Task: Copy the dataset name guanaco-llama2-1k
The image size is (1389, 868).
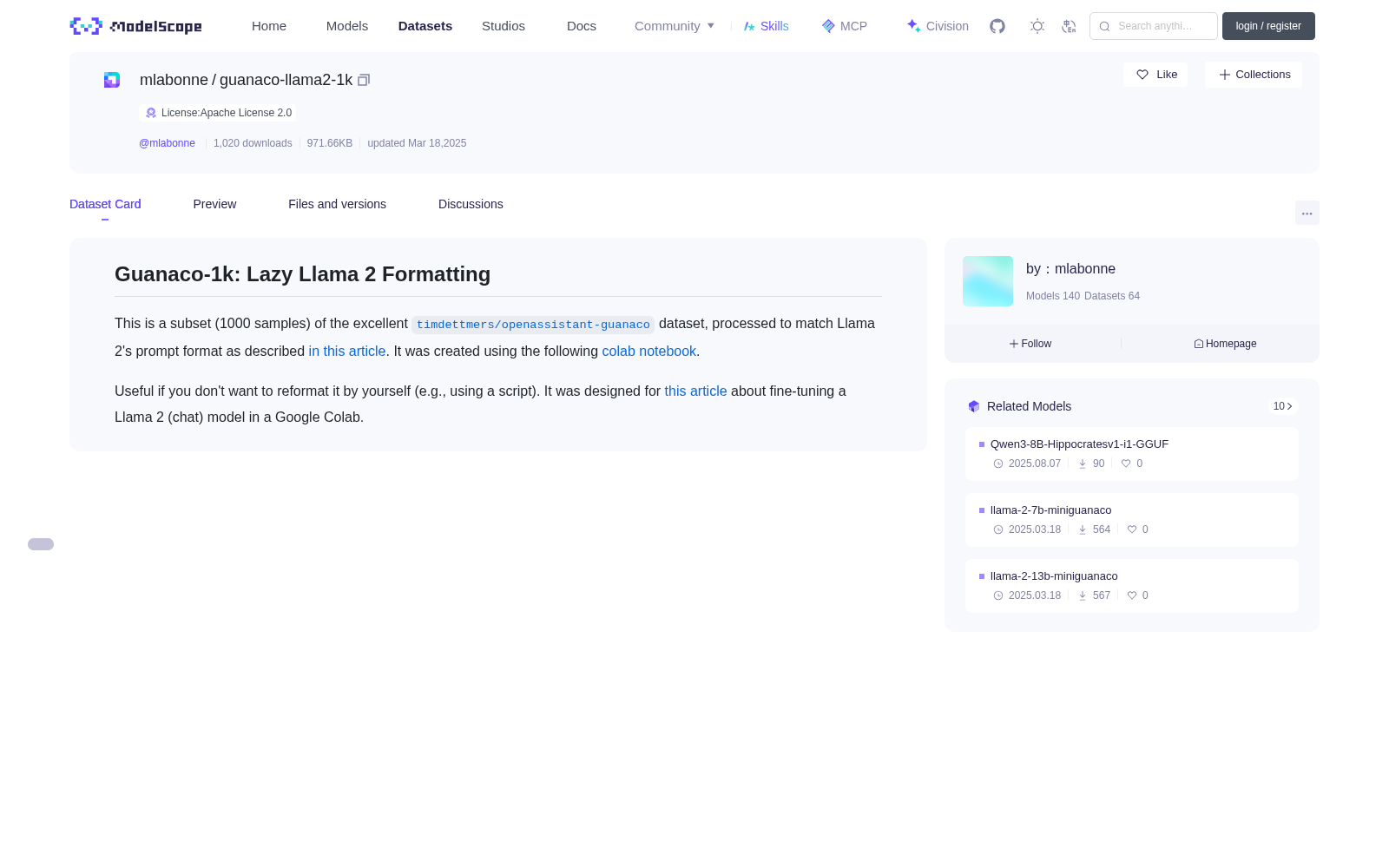Action: point(364,80)
